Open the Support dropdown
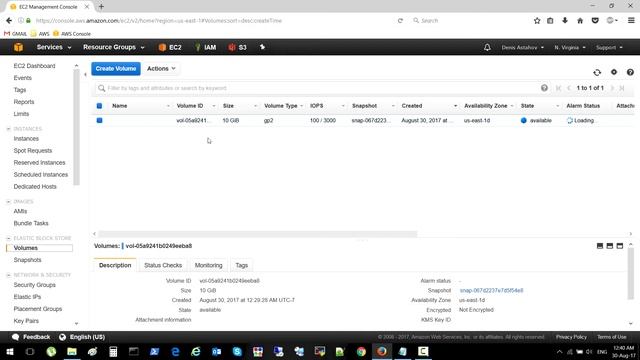 click(609, 47)
